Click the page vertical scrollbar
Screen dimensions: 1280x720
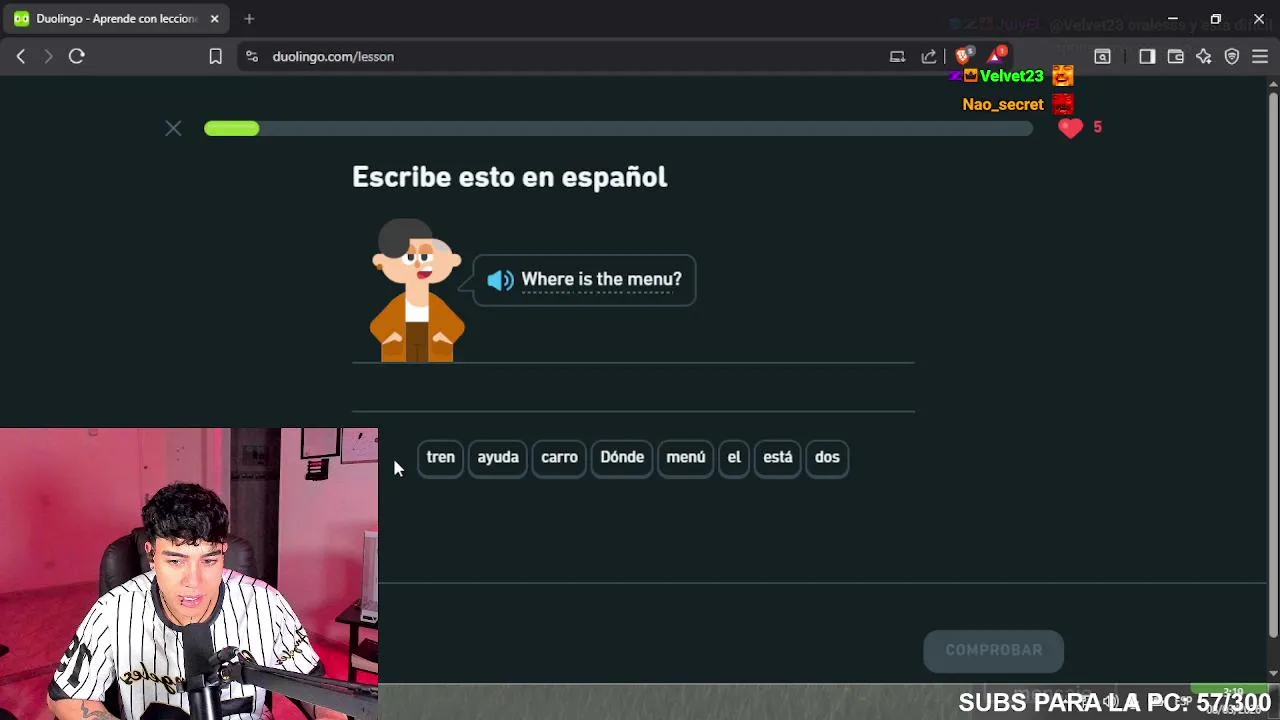coord(1273,365)
